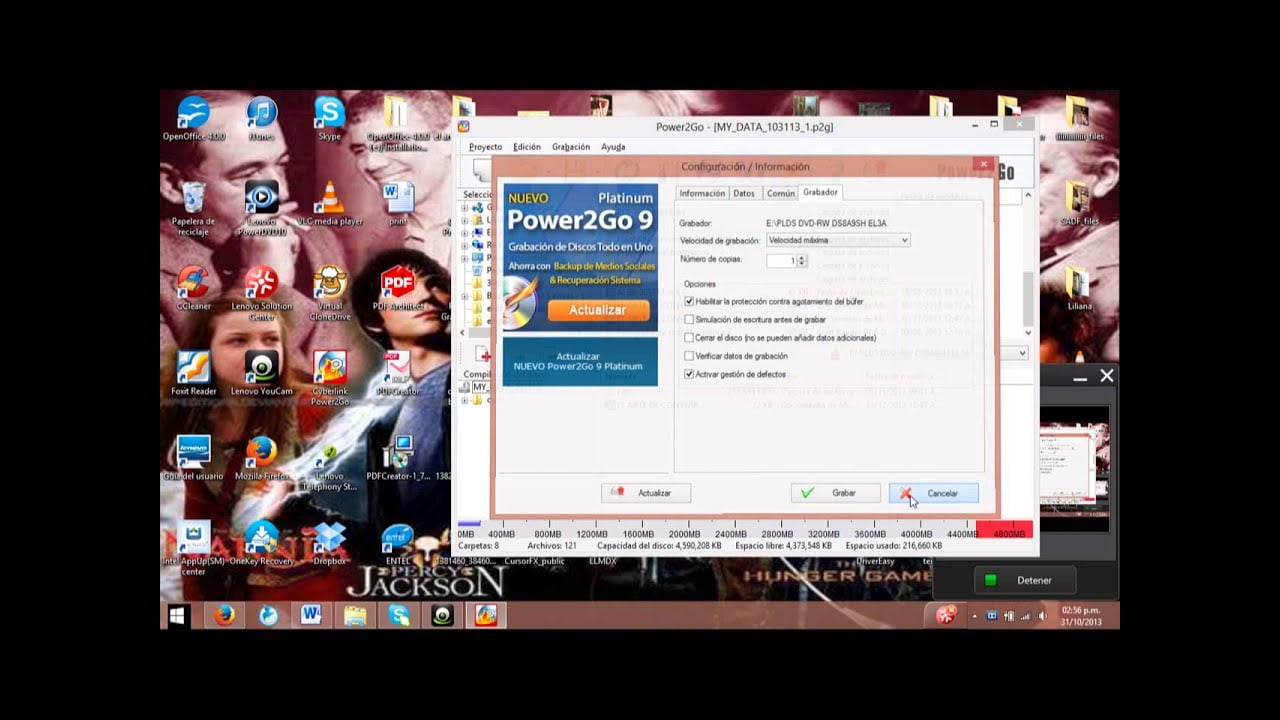This screenshot has width=1280, height=720.
Task: Click orange Actualizar button in ad banner
Action: [598, 310]
